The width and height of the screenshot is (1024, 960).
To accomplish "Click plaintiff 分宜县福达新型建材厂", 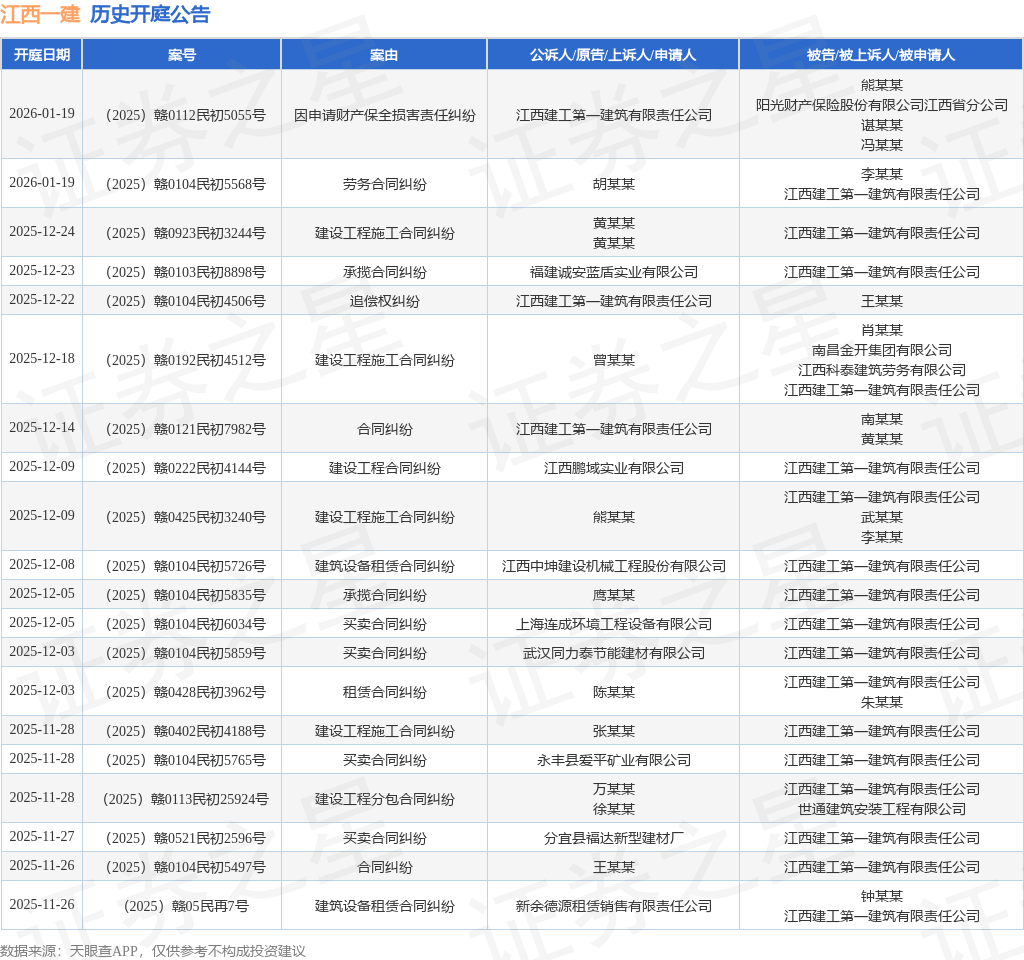I will click(x=614, y=838).
